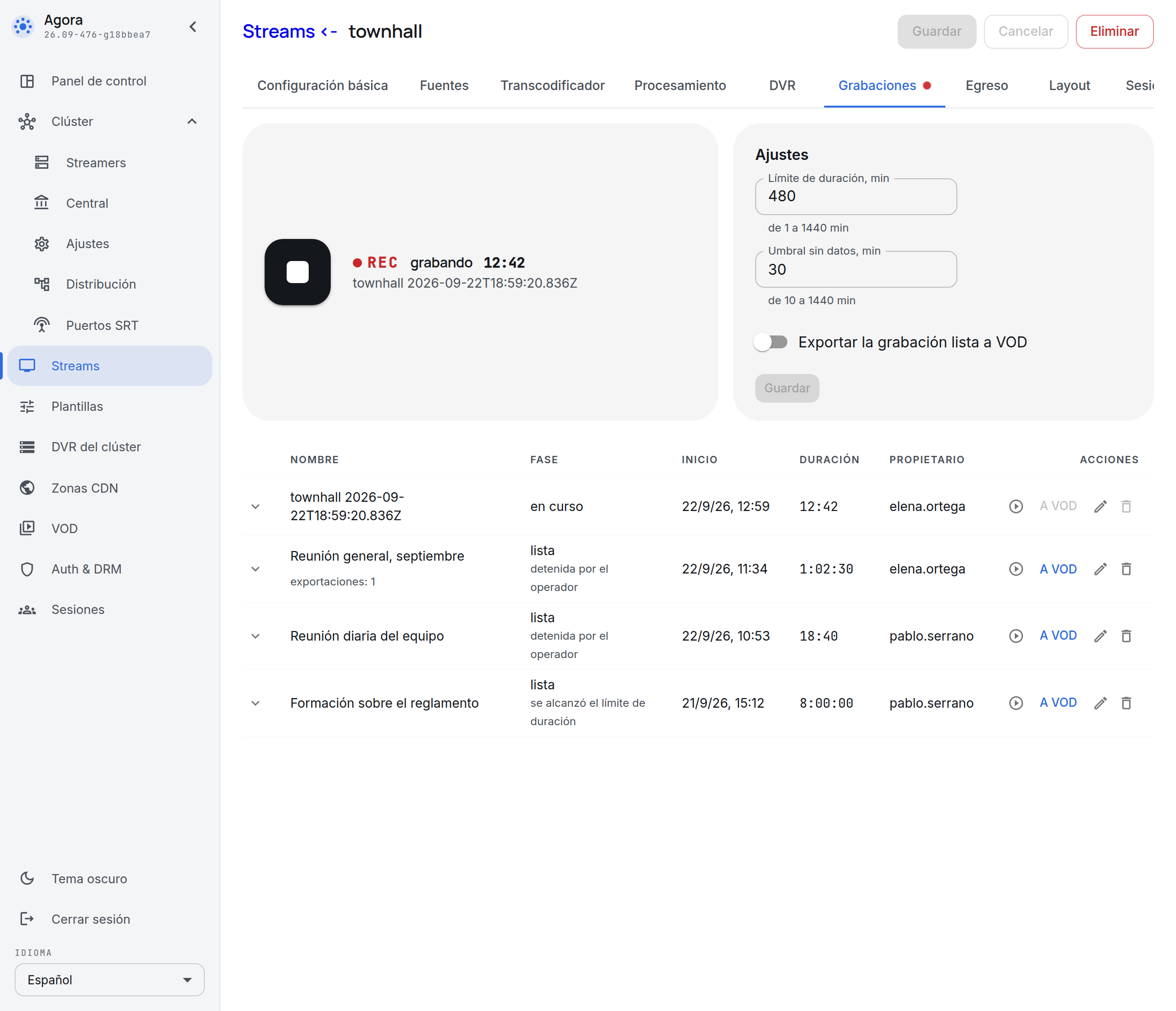Open Auth & DRM settings
The width and height of the screenshot is (1176, 1011).
pyautogui.click(x=110, y=569)
